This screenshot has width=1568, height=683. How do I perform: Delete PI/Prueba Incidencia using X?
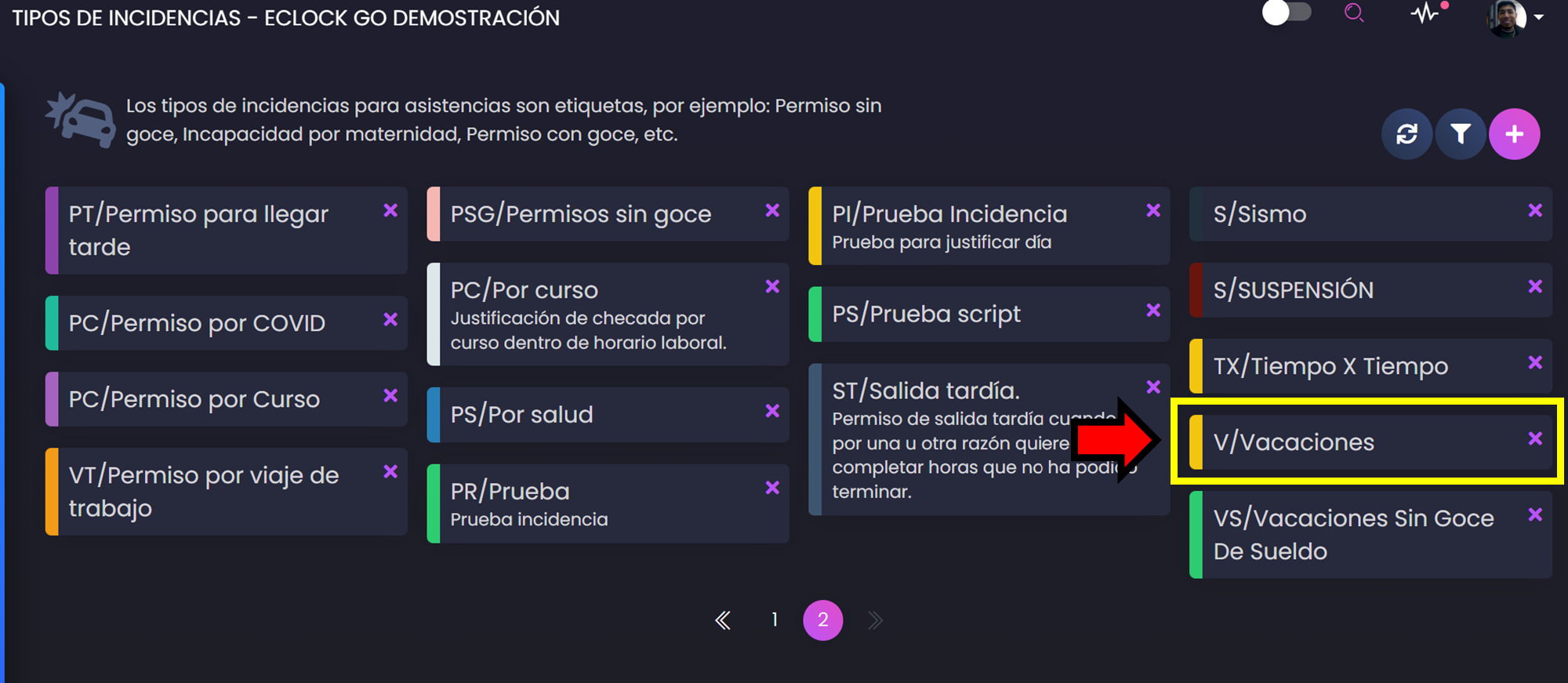point(1153,210)
